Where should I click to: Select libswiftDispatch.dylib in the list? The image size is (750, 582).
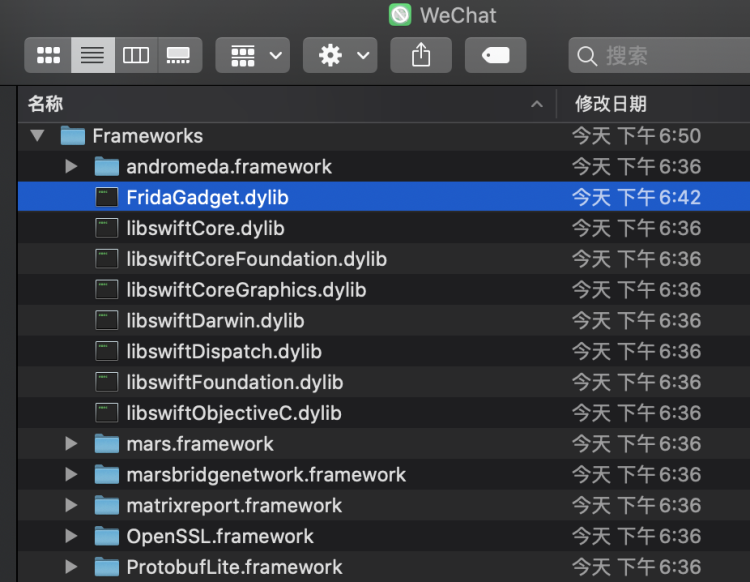[x=224, y=351]
